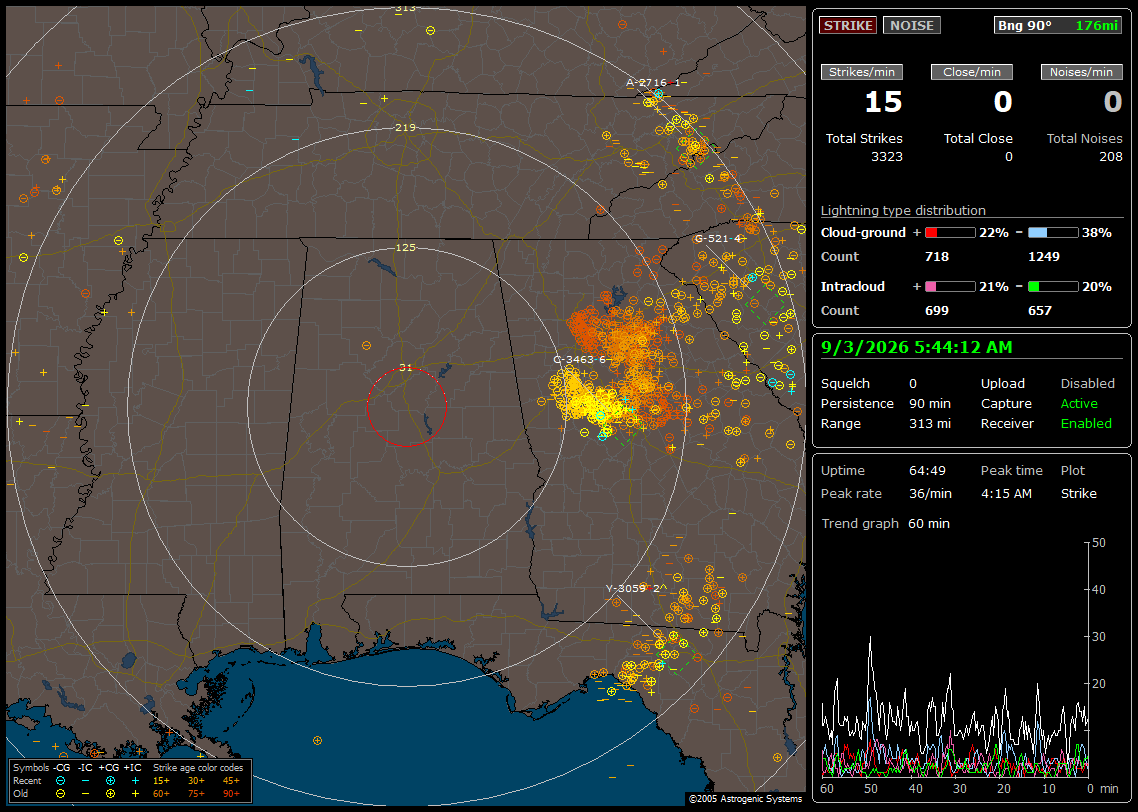Click the negative cloud-ground blue bar
This screenshot has width=1138, height=812.
point(1053,233)
